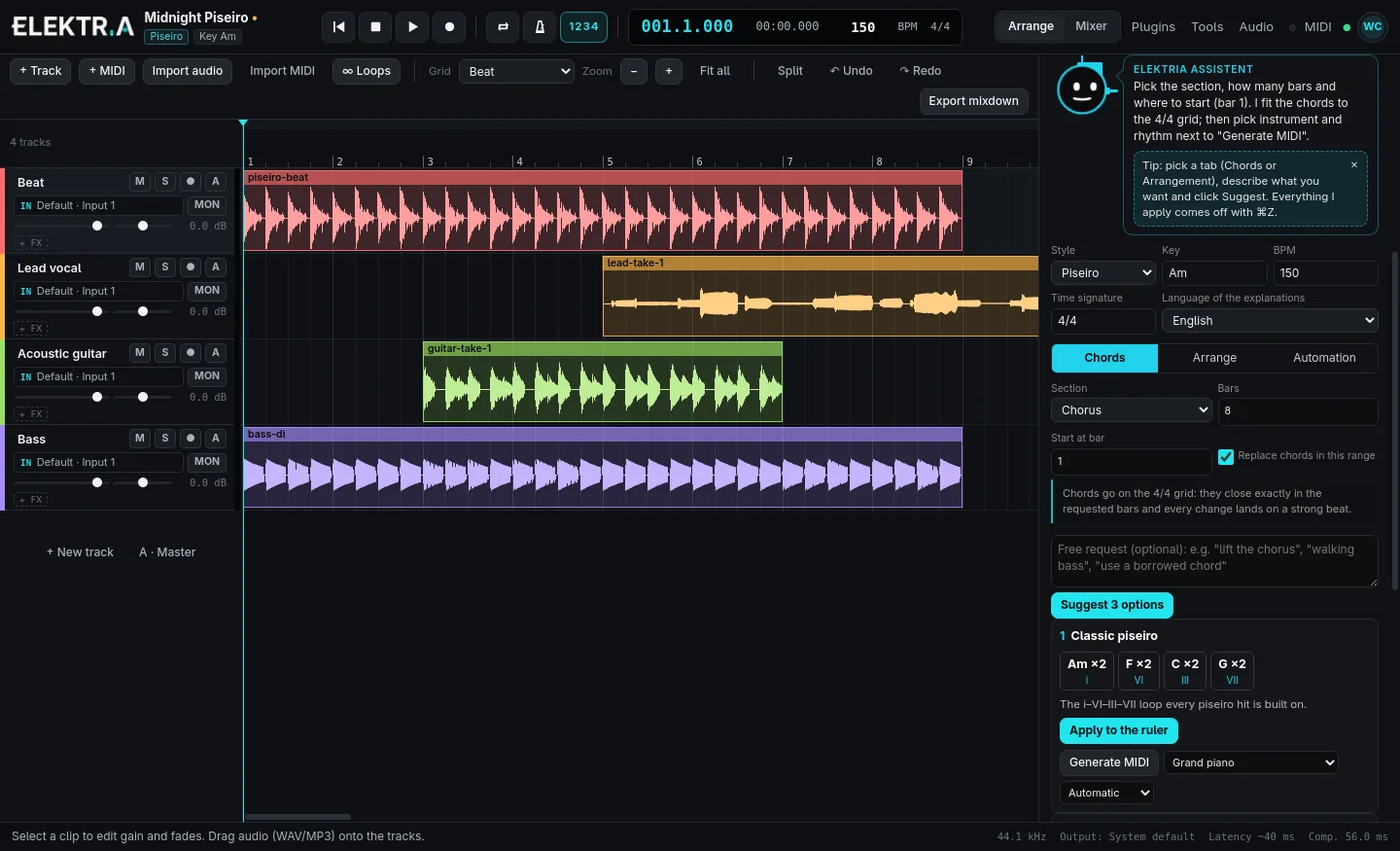Open the Grand piano instrument dropdown
The width and height of the screenshot is (1400, 851).
pyautogui.click(x=1250, y=762)
